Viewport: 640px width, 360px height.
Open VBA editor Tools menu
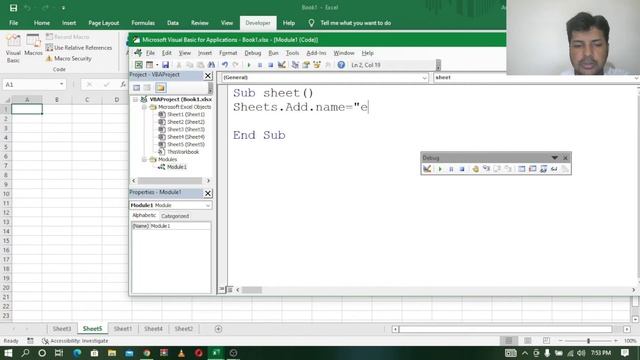click(292, 53)
